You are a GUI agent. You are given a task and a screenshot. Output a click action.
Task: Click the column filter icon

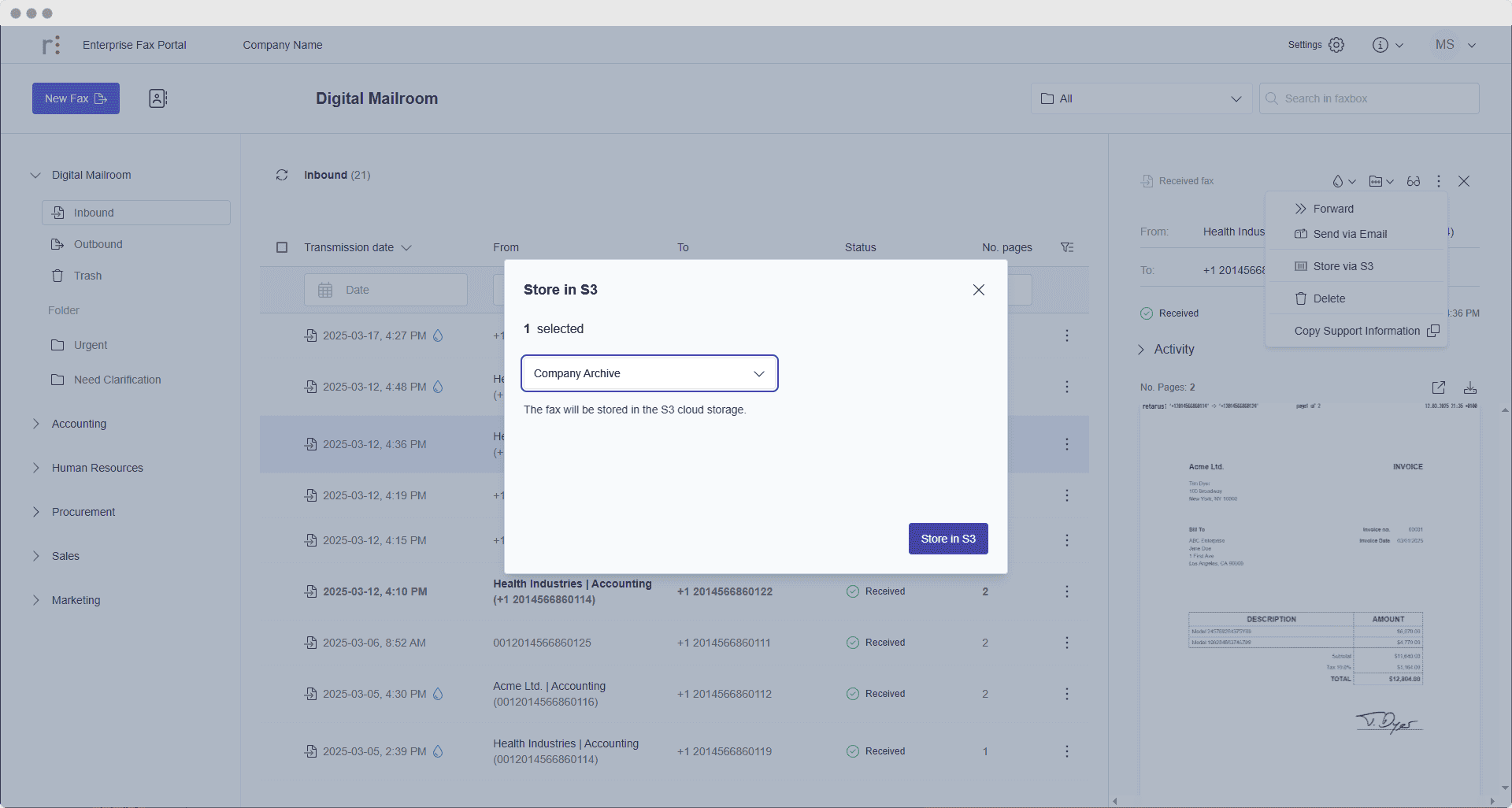pos(1067,247)
